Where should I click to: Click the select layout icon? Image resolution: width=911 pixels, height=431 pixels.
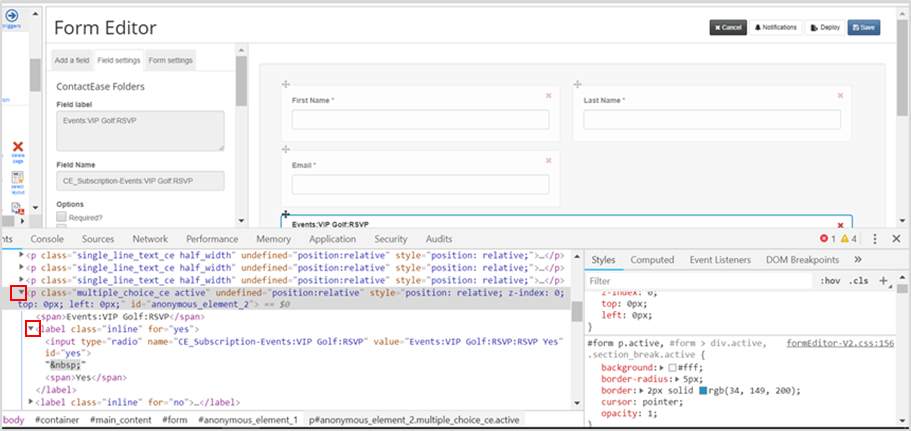coord(17,177)
